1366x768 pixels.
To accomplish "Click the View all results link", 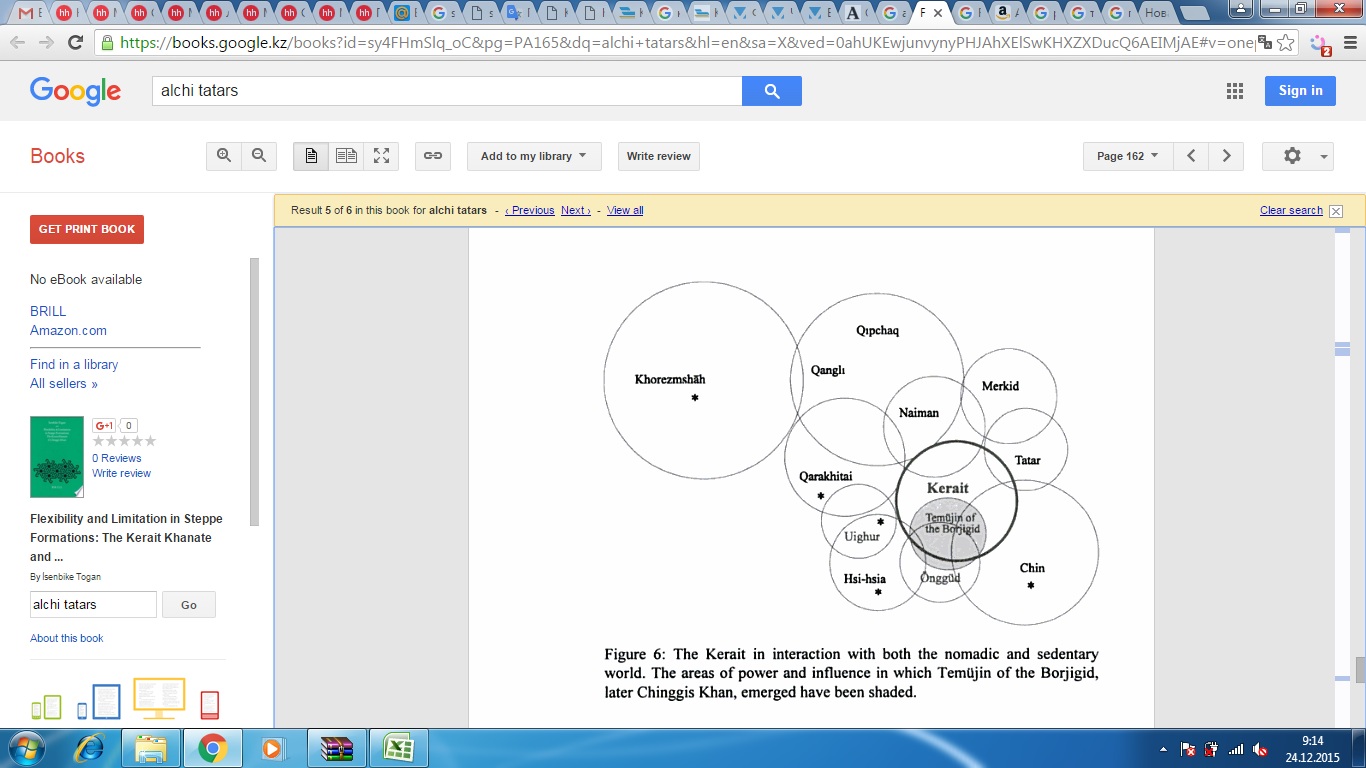I will click(x=625, y=211).
